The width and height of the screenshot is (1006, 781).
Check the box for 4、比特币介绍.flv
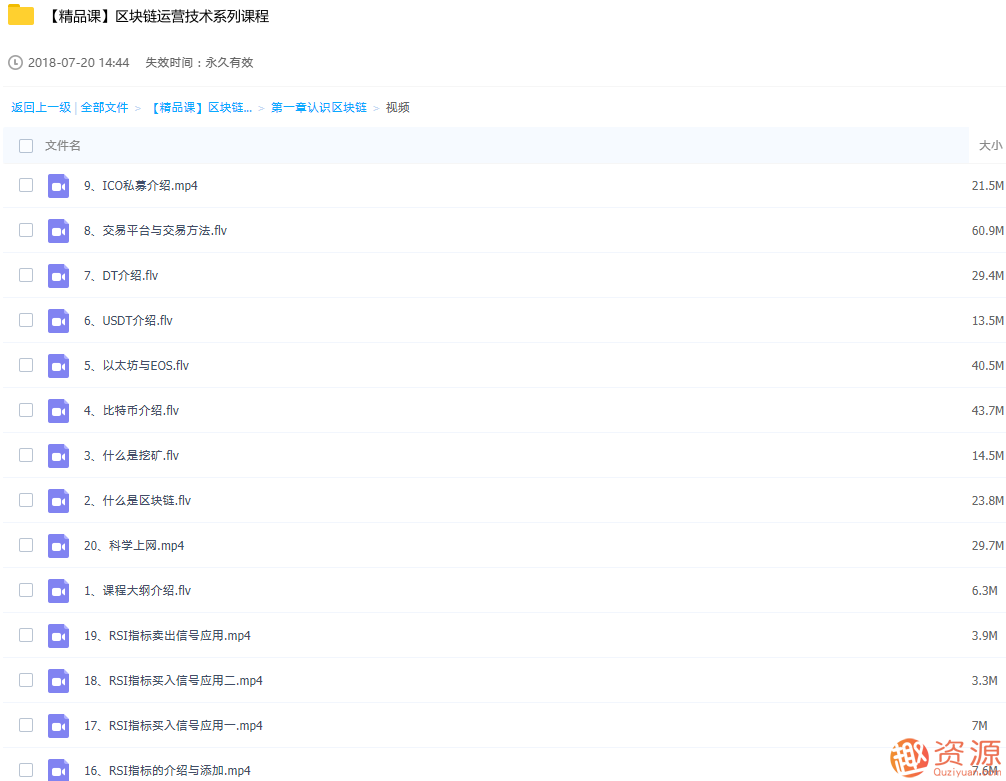pos(26,409)
